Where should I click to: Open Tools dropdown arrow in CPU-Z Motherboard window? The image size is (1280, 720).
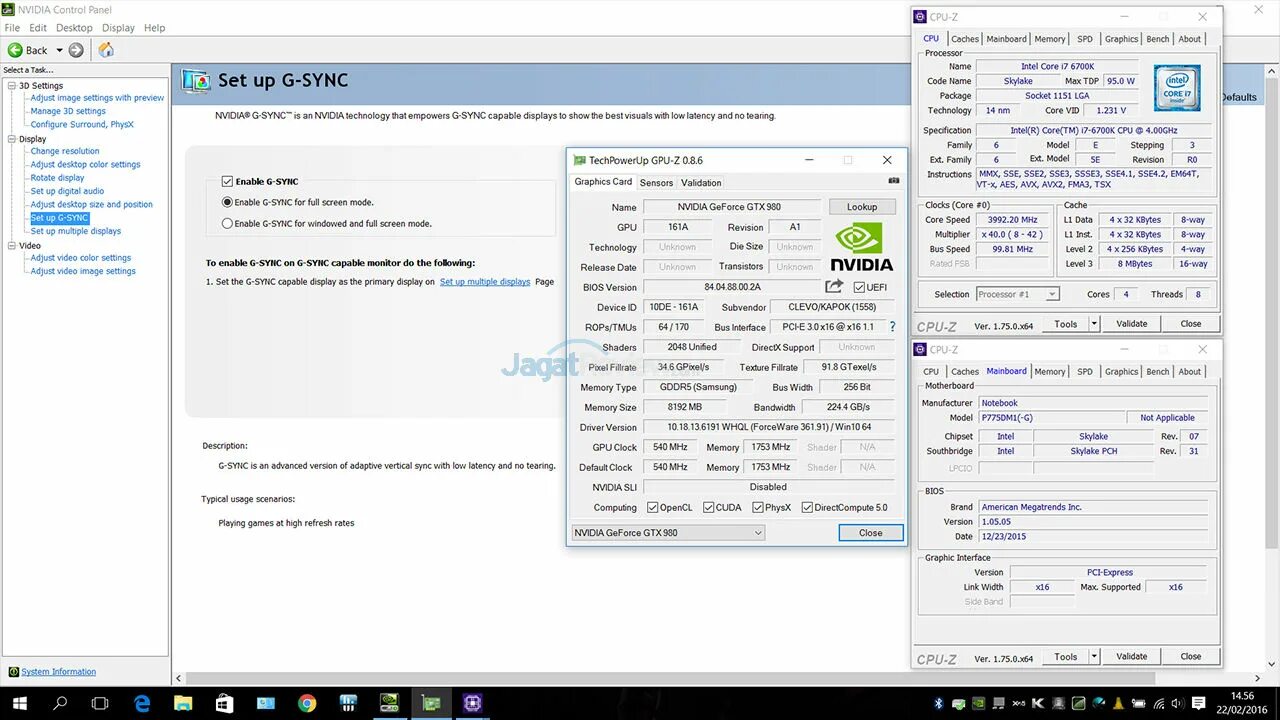click(1094, 657)
